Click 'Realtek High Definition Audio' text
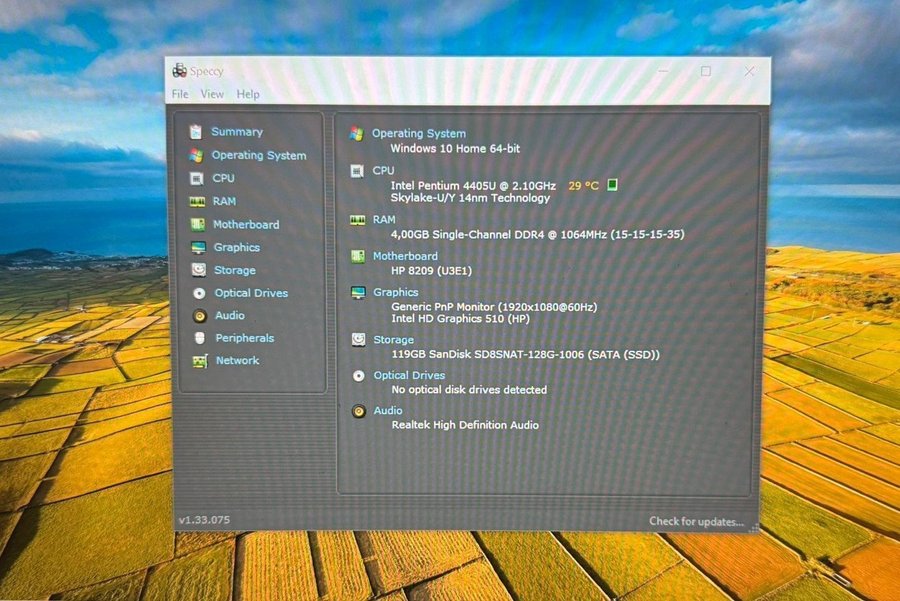Viewport: 900px width, 601px height. coord(465,425)
